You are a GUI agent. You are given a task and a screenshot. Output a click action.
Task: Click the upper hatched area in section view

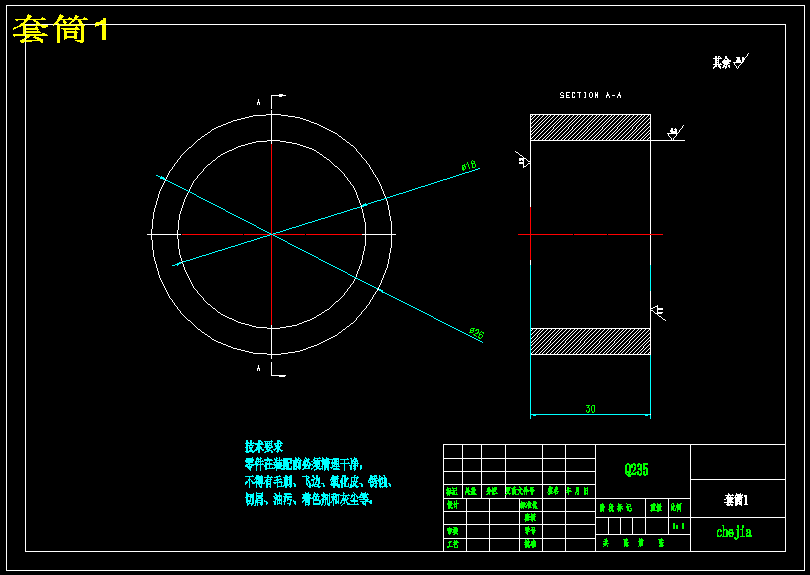pyautogui.click(x=590, y=127)
